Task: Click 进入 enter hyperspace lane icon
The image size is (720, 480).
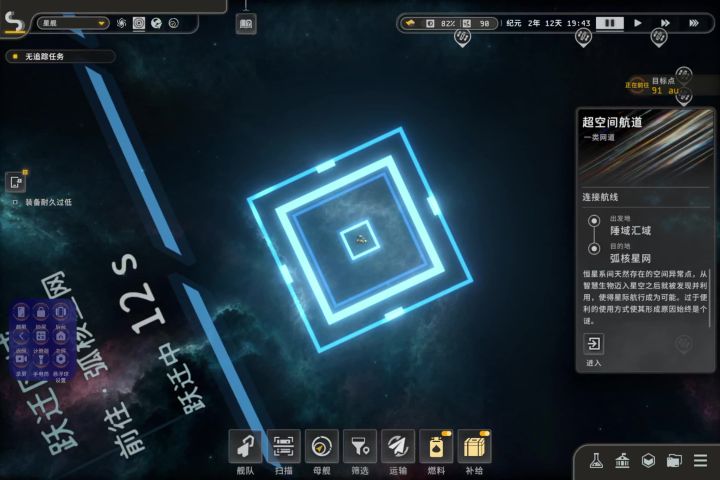Action: point(593,344)
